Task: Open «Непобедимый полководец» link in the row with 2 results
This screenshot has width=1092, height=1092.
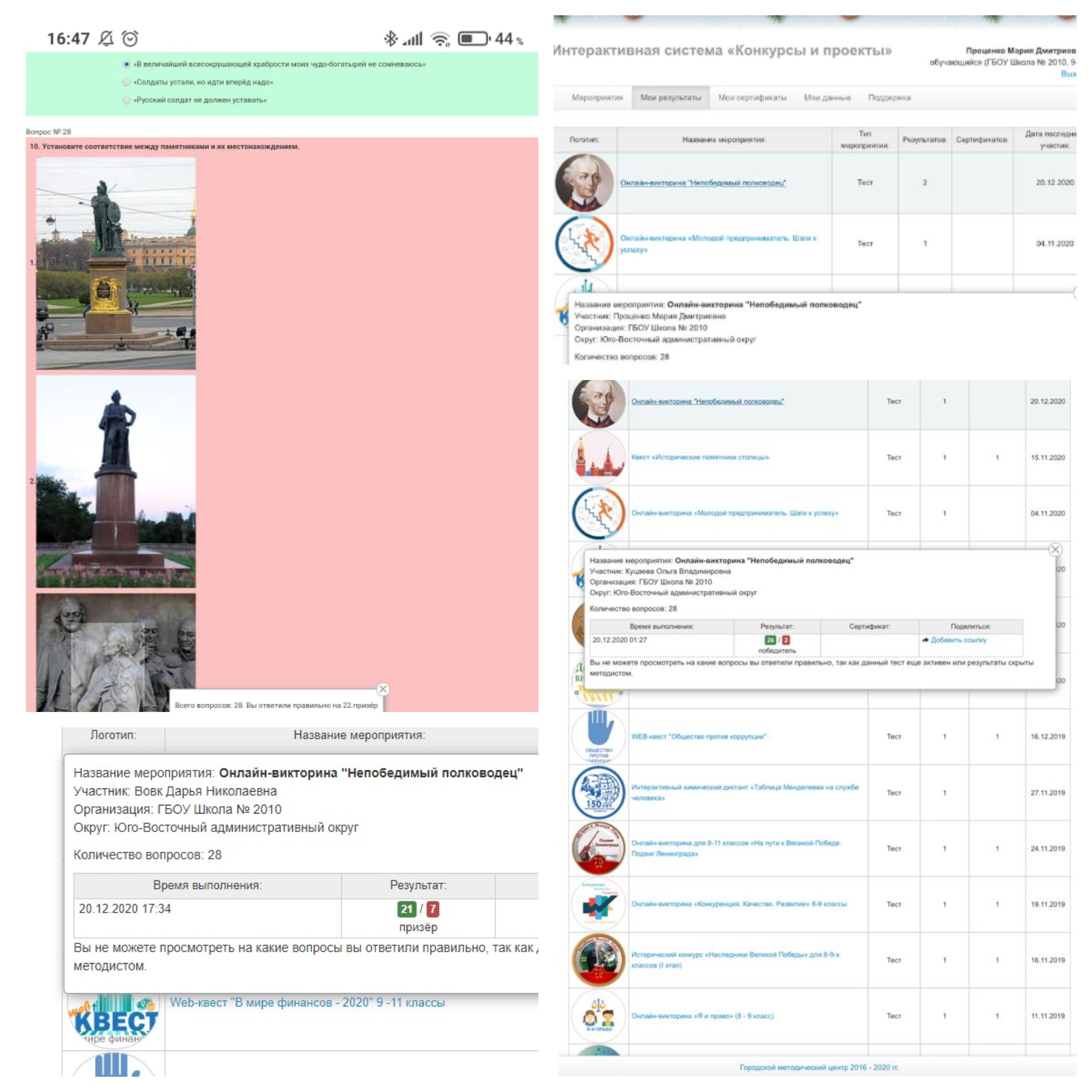Action: 703,182
